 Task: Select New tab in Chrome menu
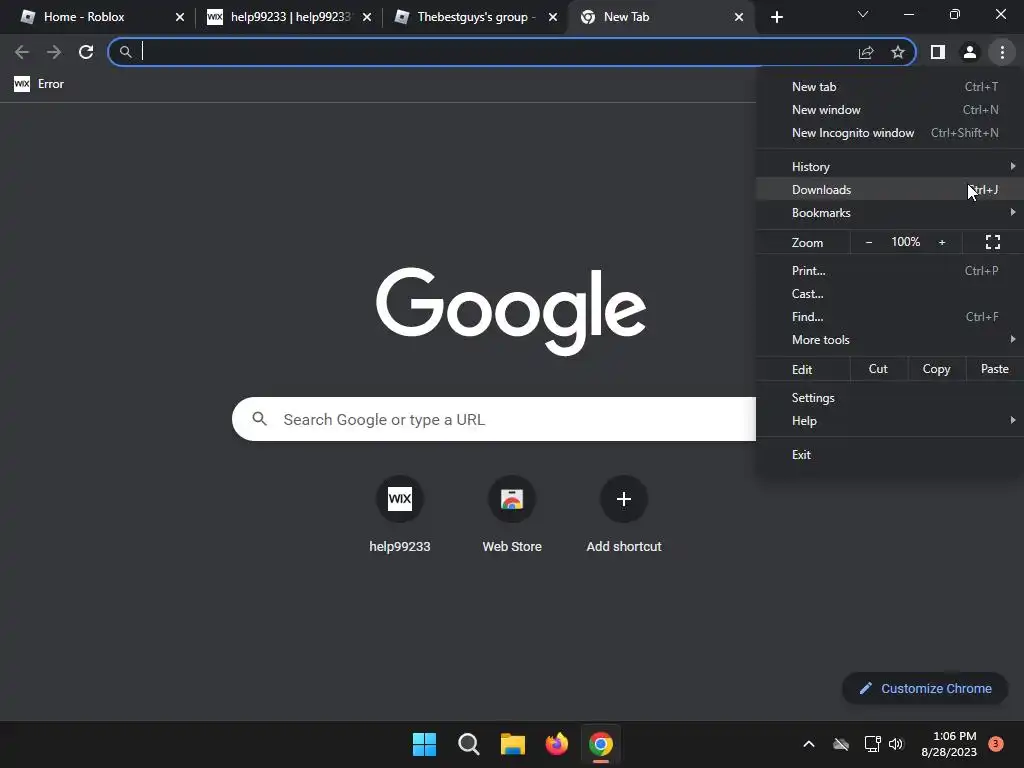[x=890, y=87]
